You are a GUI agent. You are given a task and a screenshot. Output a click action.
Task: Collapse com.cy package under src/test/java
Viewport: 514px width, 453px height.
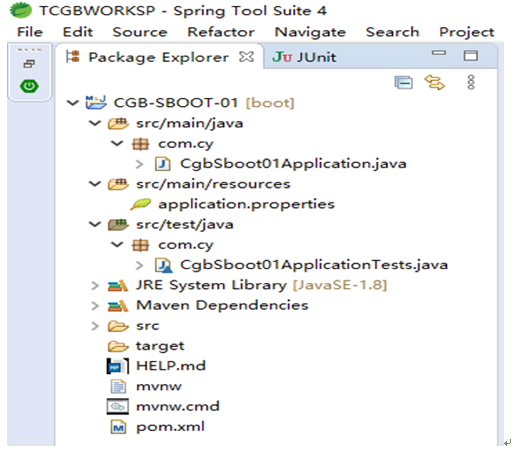click(117, 245)
